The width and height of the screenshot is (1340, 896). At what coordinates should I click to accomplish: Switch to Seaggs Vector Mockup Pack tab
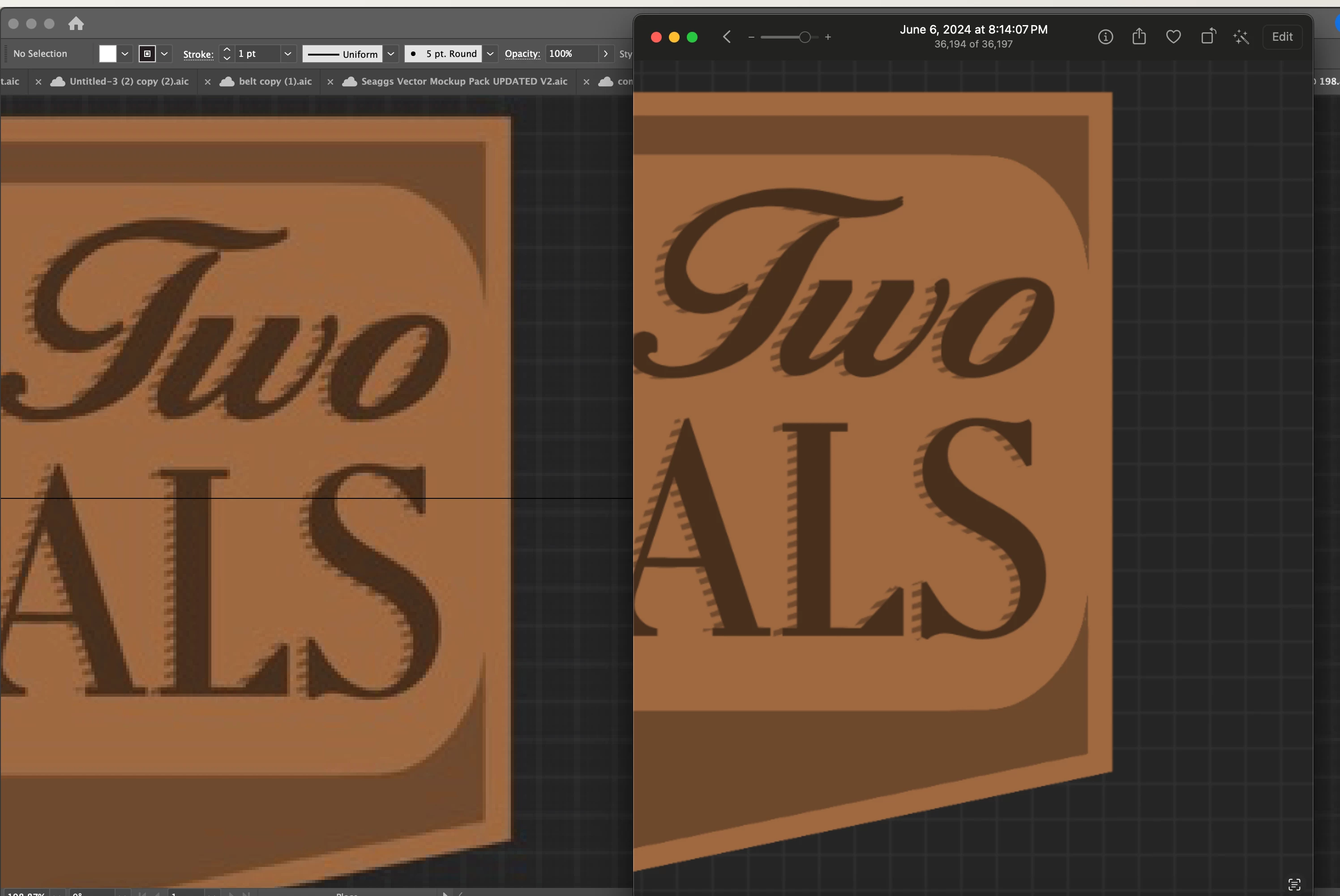point(464,81)
